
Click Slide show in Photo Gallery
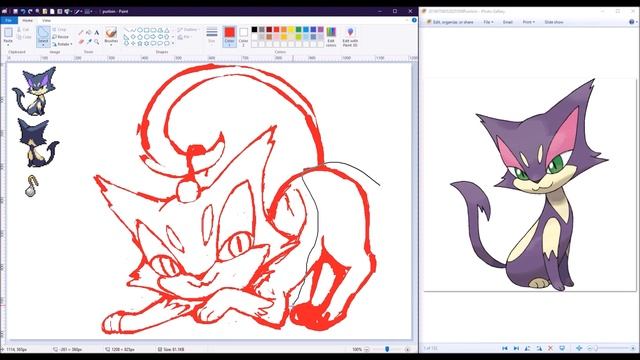point(554,22)
